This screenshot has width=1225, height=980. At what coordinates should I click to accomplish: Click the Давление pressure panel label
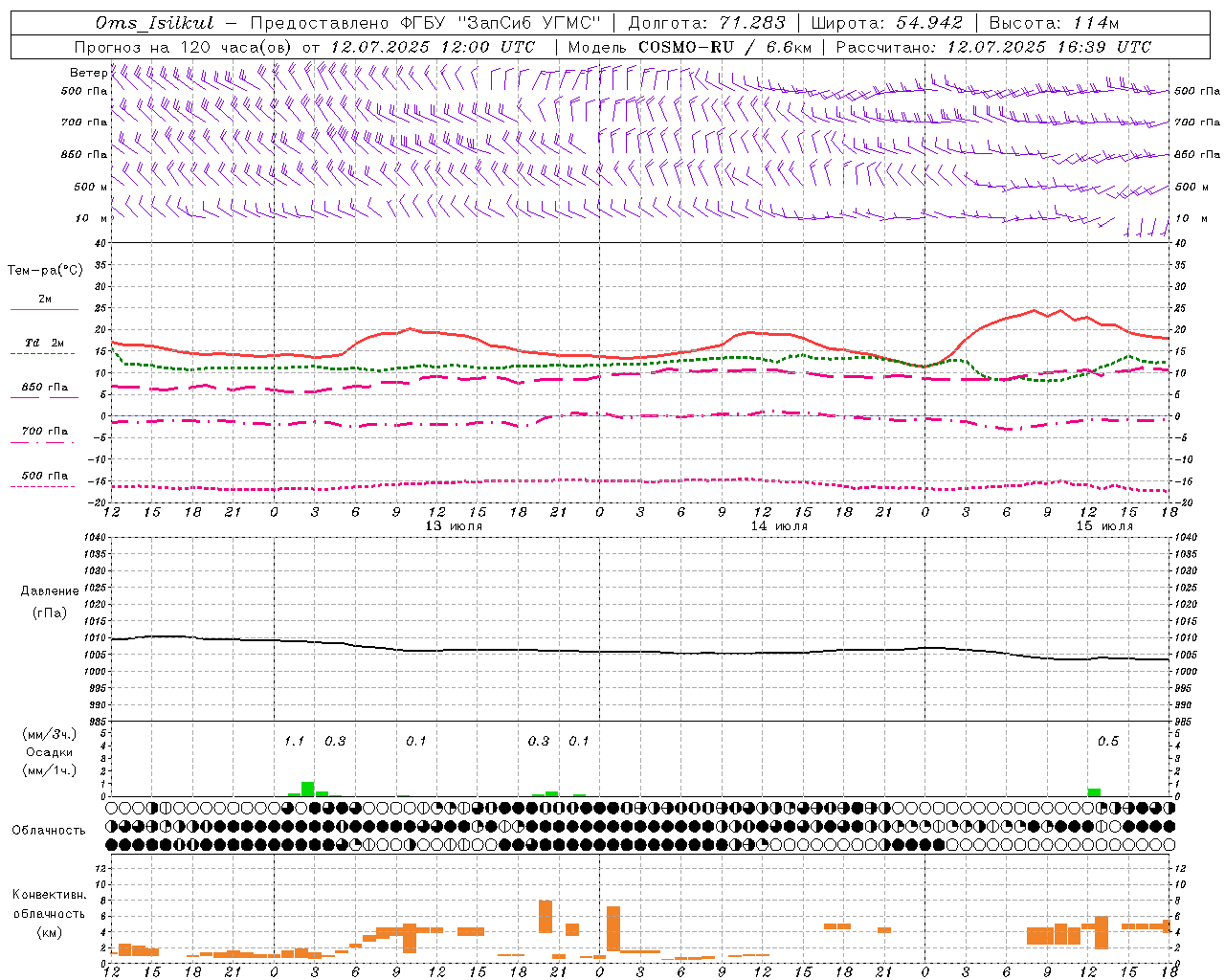[x=49, y=591]
